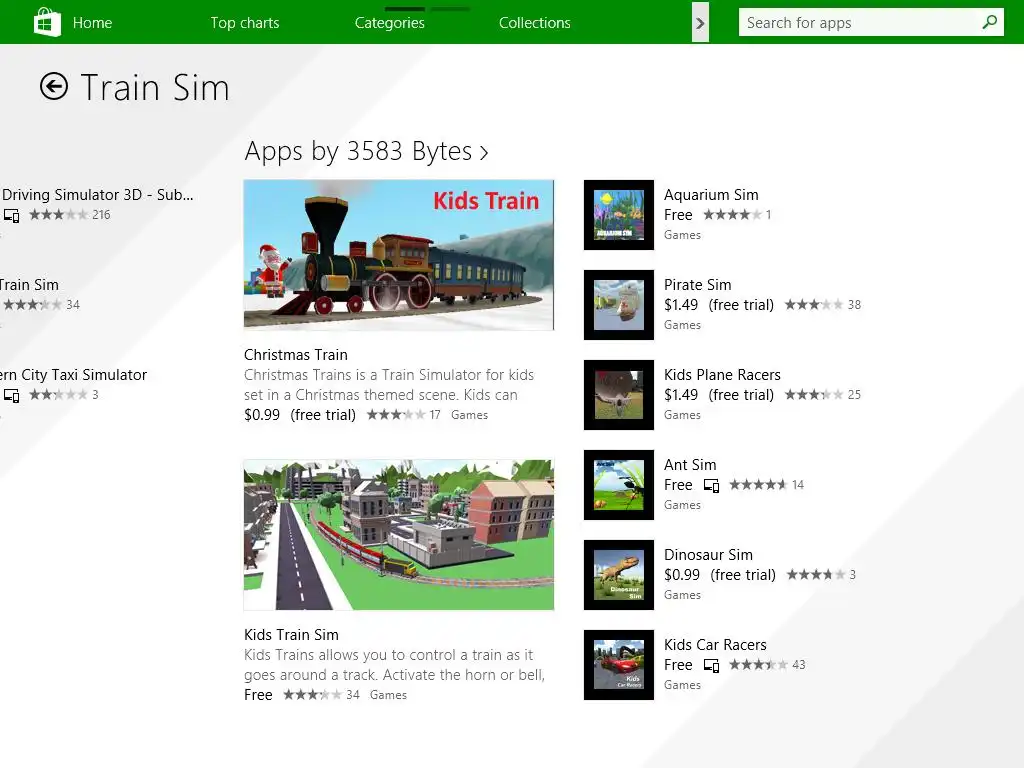Switch to Top charts tab
The width and height of the screenshot is (1024, 768).
[245, 23]
